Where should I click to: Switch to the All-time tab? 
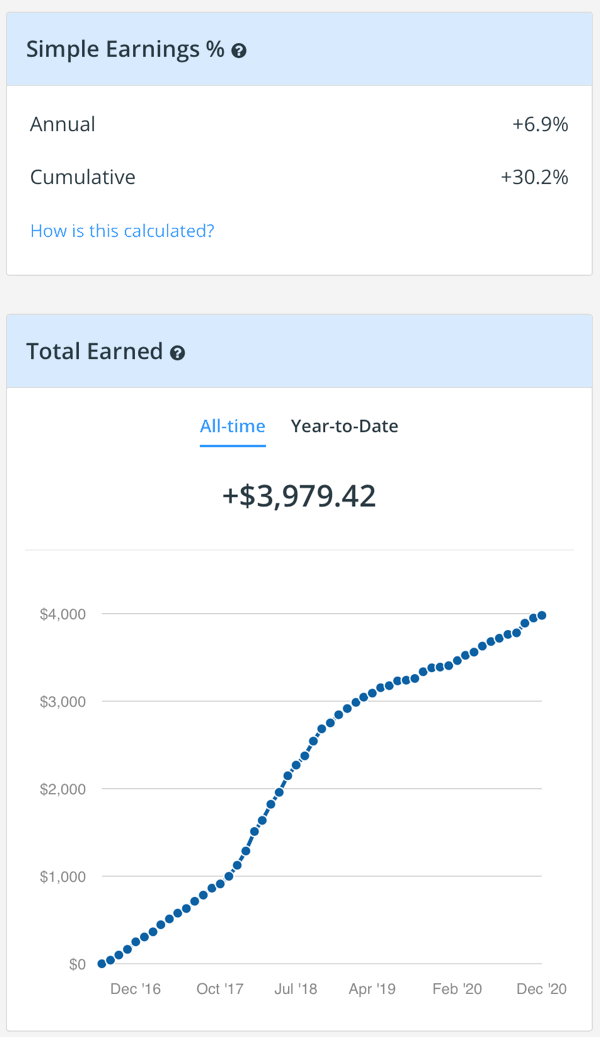(232, 426)
